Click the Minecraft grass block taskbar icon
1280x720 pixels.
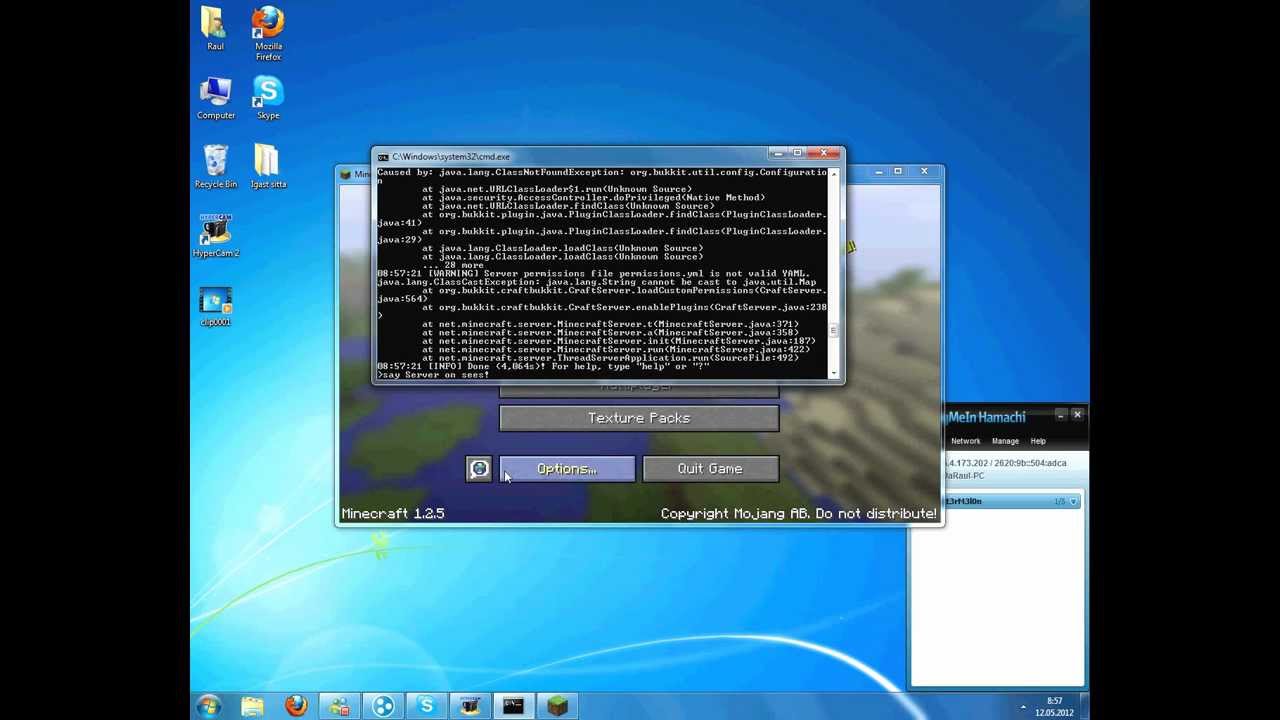(557, 707)
